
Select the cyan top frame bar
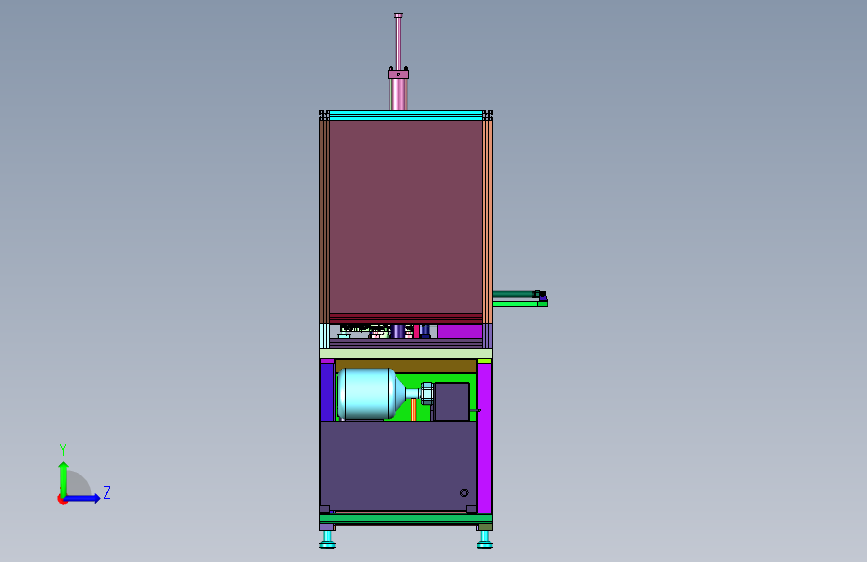(x=406, y=115)
